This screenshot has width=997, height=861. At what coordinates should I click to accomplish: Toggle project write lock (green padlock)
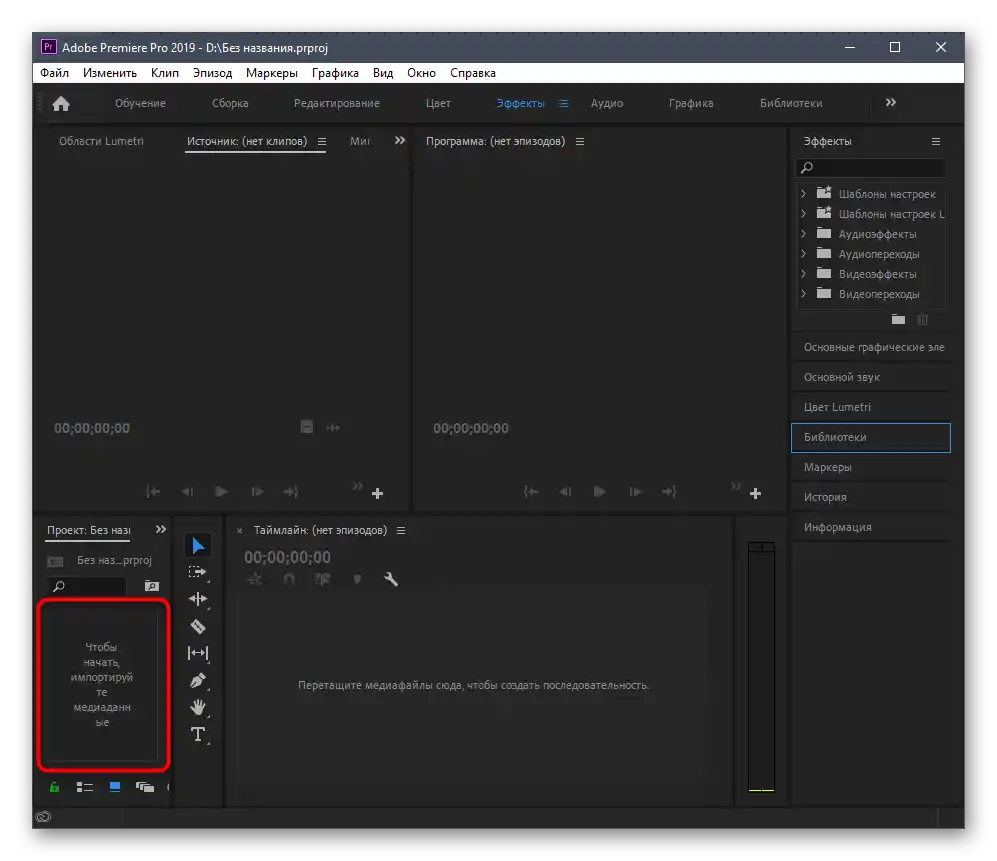55,787
